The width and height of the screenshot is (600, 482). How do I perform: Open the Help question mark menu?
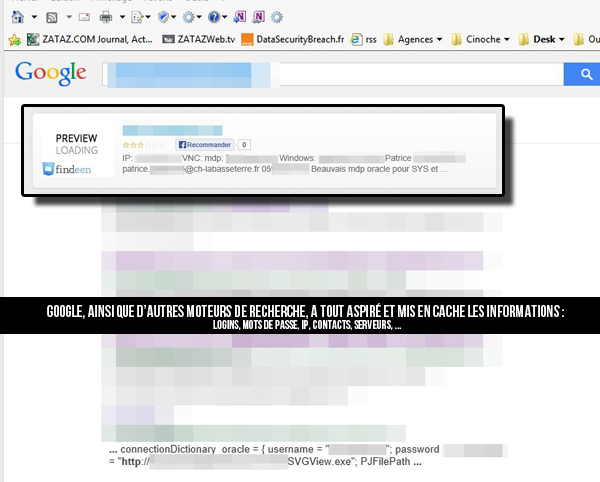214,17
